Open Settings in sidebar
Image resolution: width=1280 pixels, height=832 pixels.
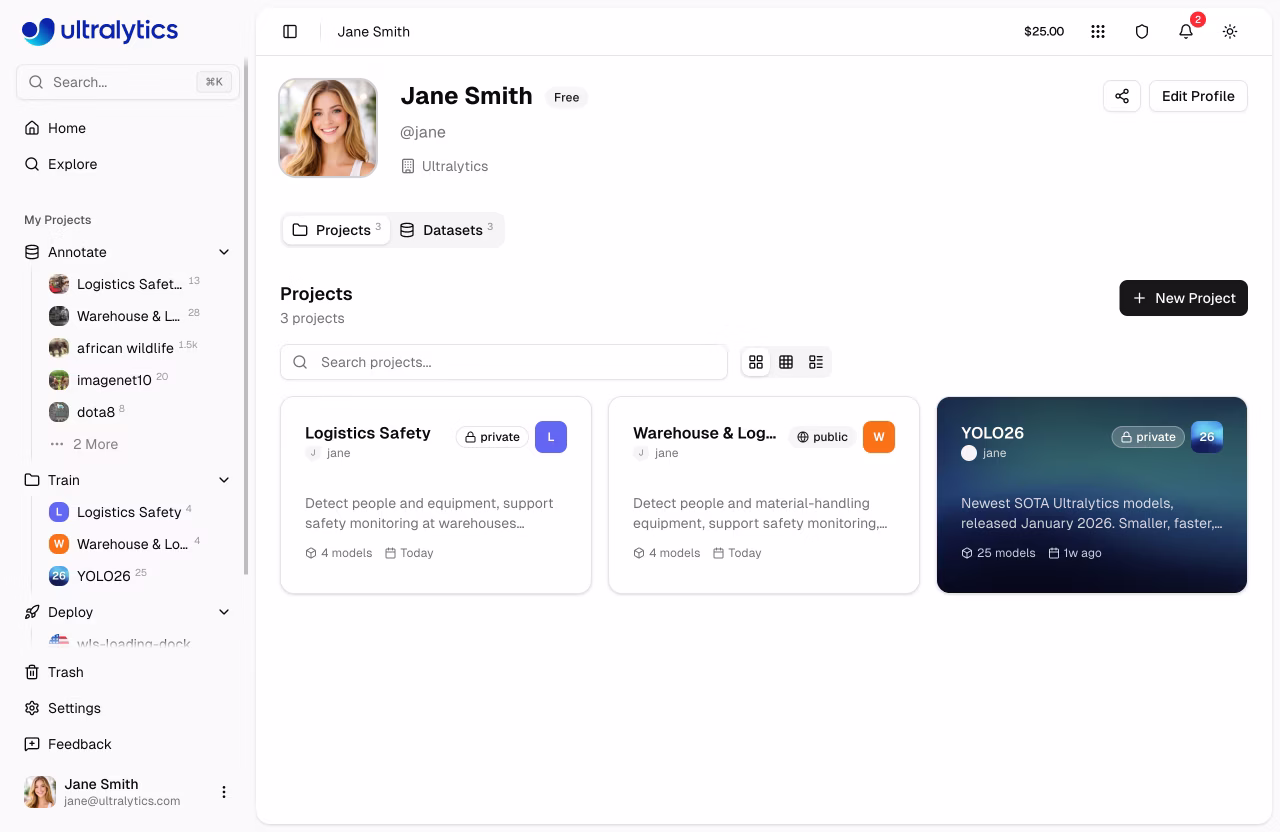pyautogui.click(x=128, y=708)
